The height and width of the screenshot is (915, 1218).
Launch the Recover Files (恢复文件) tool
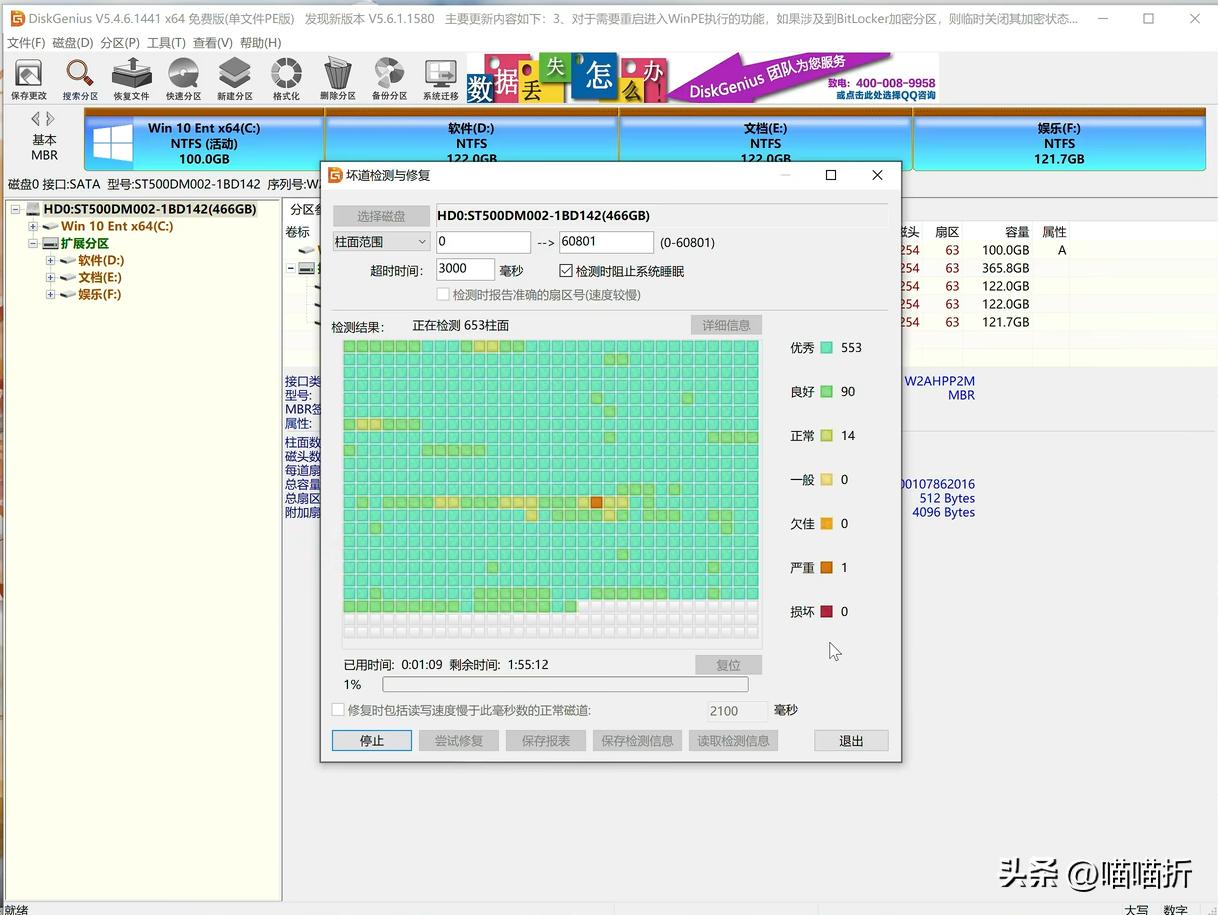(x=131, y=78)
